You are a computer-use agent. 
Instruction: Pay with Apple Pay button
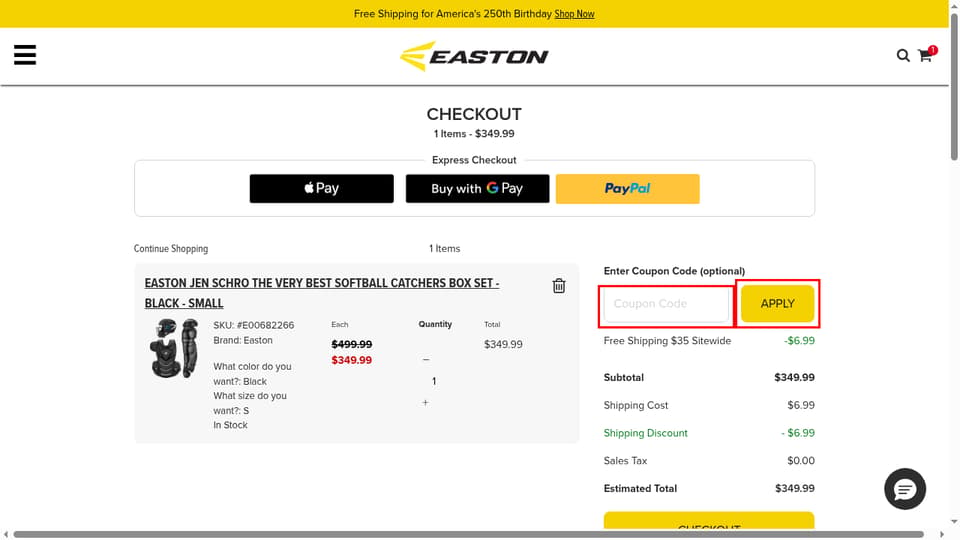click(321, 189)
